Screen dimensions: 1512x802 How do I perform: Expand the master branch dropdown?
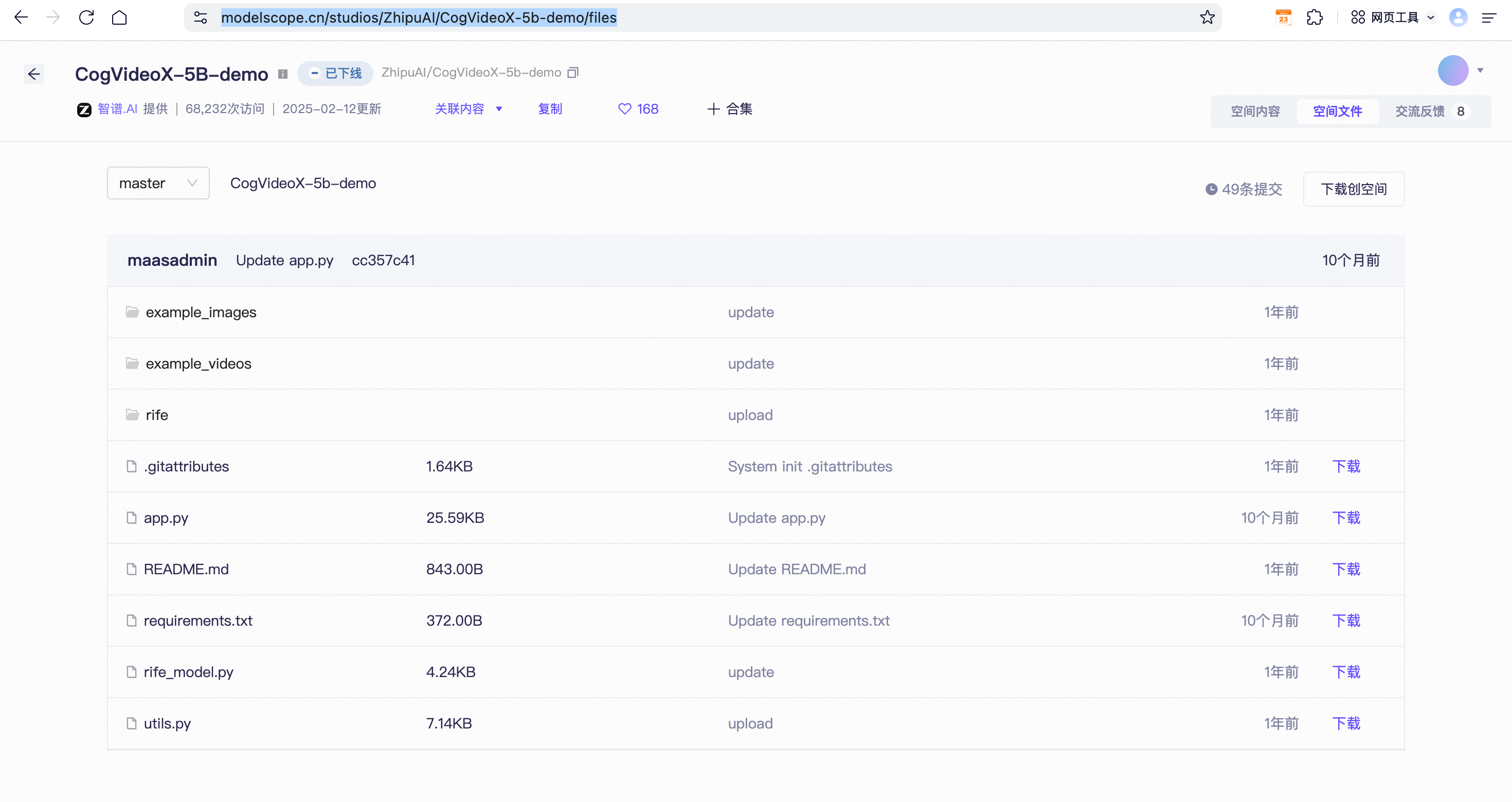[x=158, y=183]
